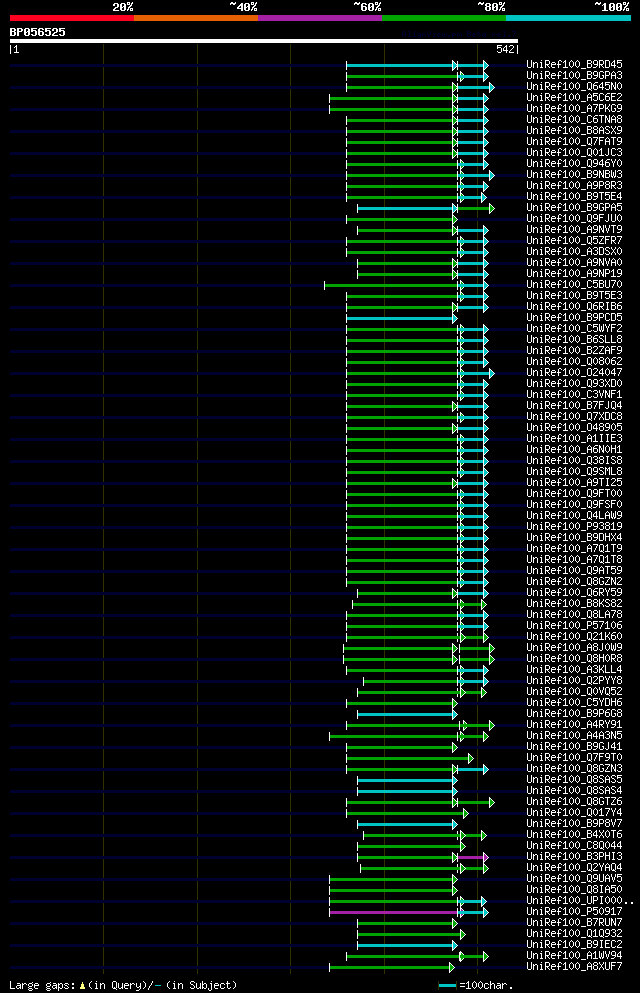640x993 pixels.
Task: Select the UniRef100_A8XUF7 identifier
Action: (574, 966)
